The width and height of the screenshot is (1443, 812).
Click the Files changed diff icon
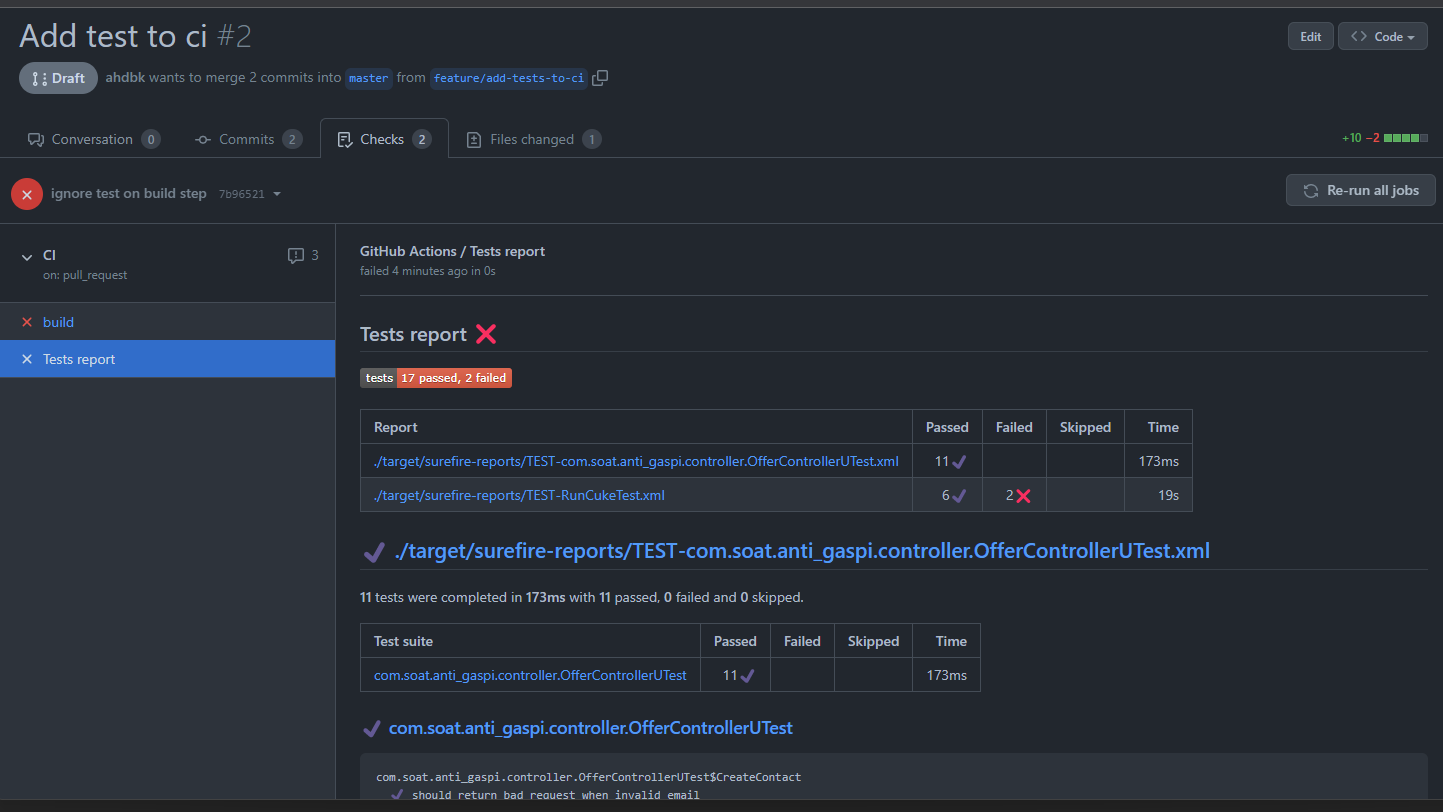click(x=474, y=140)
